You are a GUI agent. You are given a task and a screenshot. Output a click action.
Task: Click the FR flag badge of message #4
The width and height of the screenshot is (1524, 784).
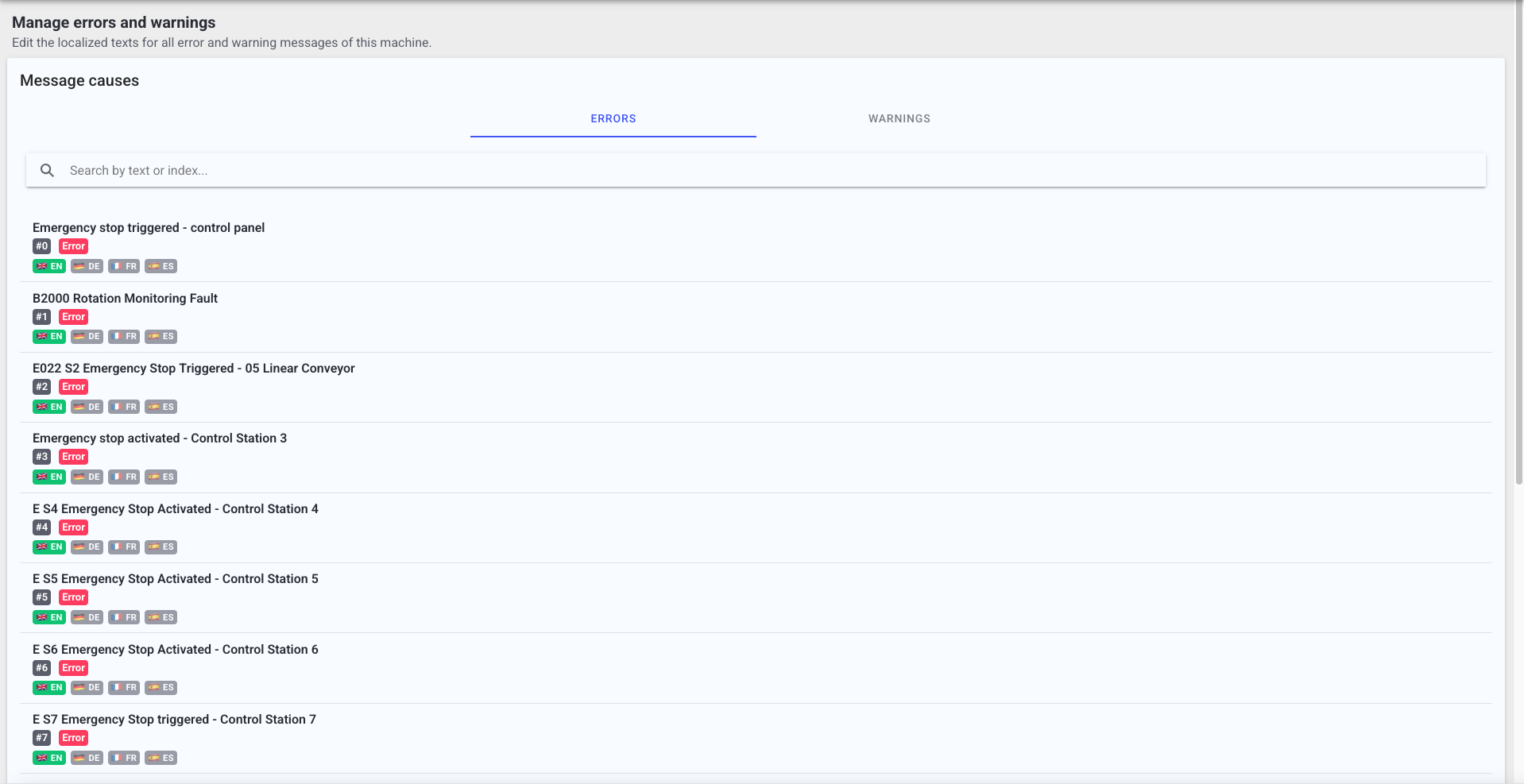point(124,546)
